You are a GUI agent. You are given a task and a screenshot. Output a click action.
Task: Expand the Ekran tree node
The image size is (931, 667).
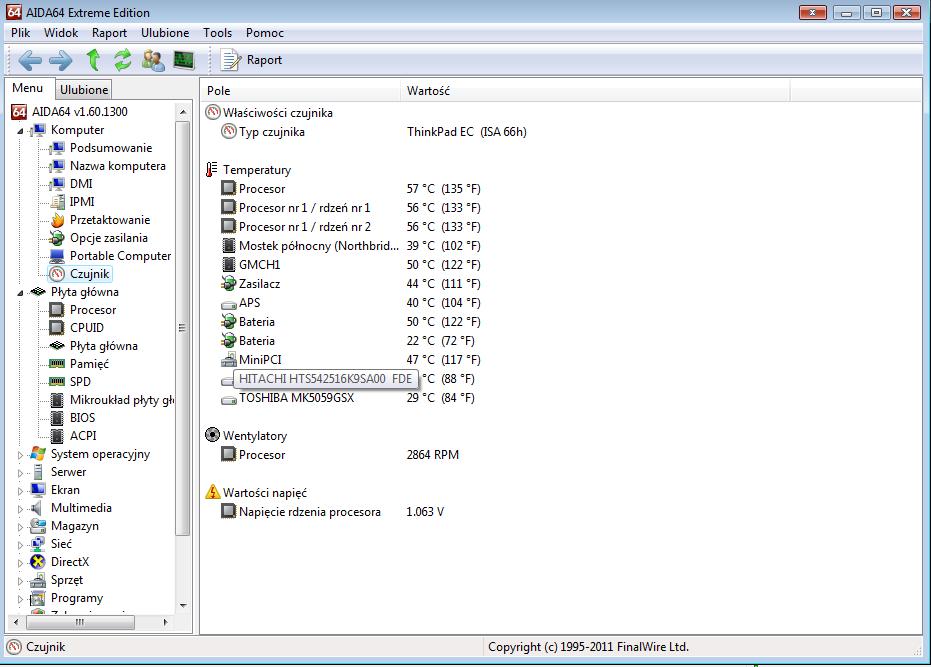pyautogui.click(x=20, y=491)
